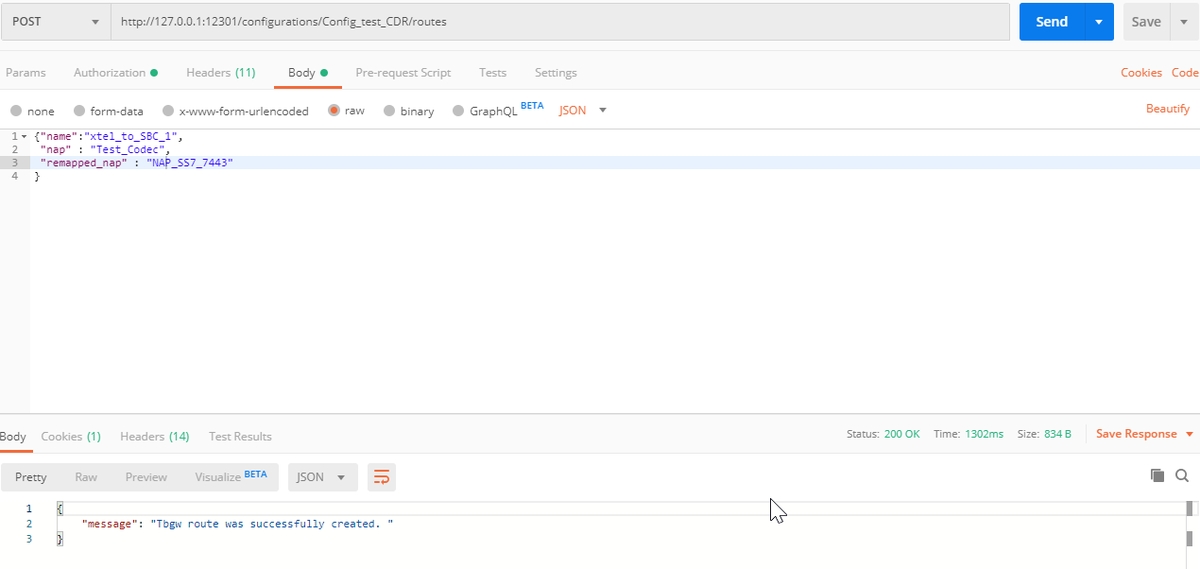The image size is (1200, 569).
Task: Click the request URL input field
Action: 560,21
